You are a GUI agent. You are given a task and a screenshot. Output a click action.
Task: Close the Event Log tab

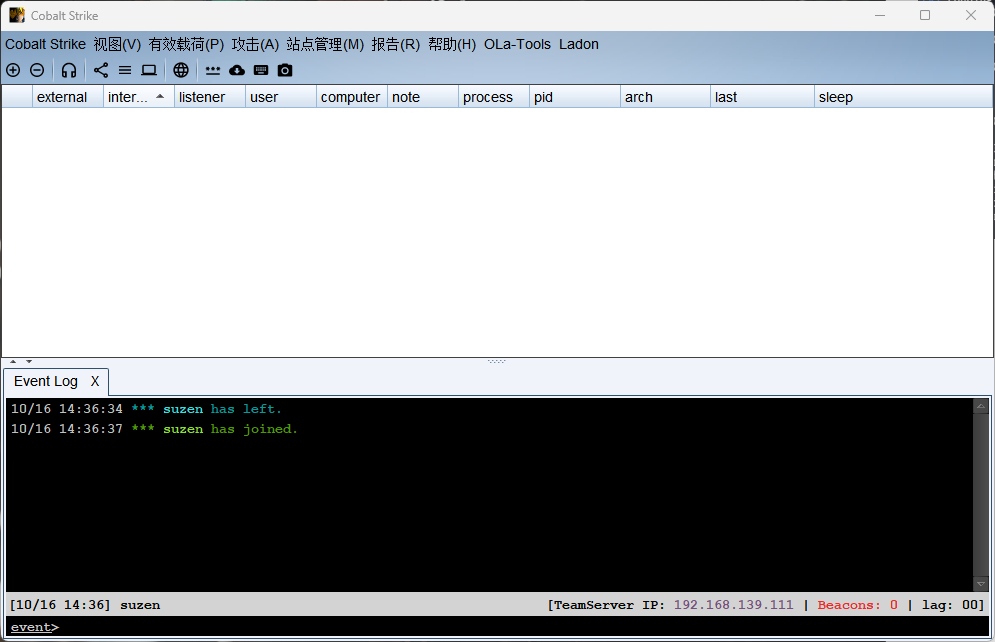point(95,381)
